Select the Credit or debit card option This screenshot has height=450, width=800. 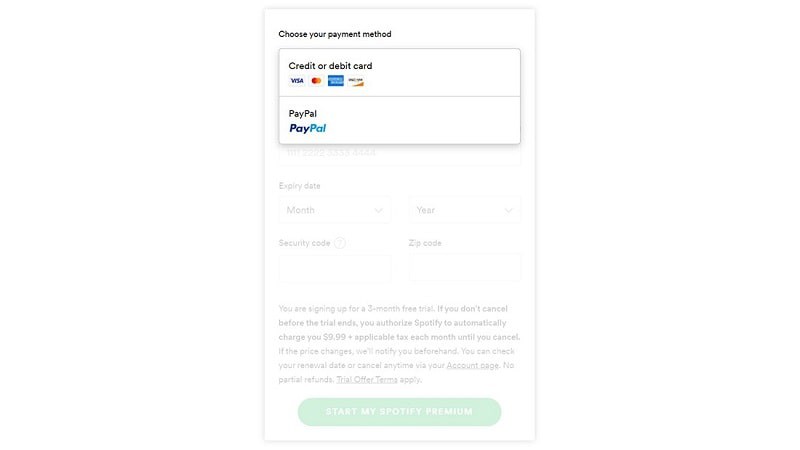(x=330, y=66)
